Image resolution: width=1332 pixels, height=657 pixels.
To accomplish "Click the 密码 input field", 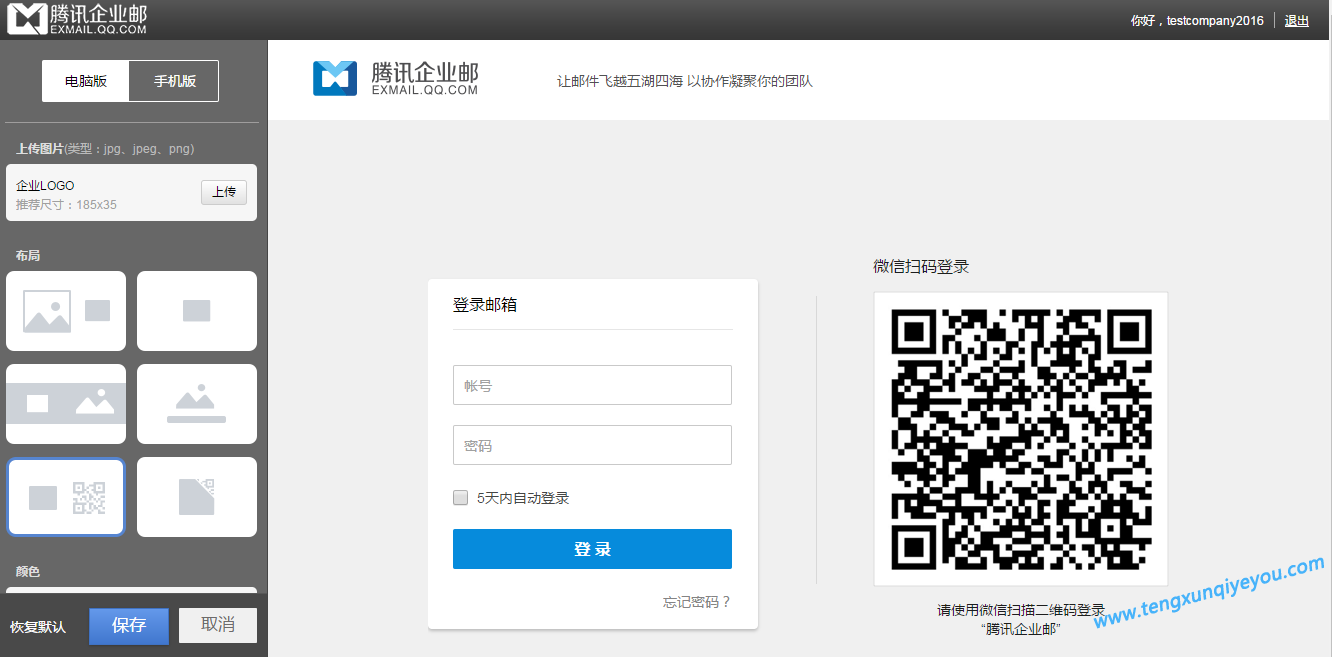I will click(592, 445).
